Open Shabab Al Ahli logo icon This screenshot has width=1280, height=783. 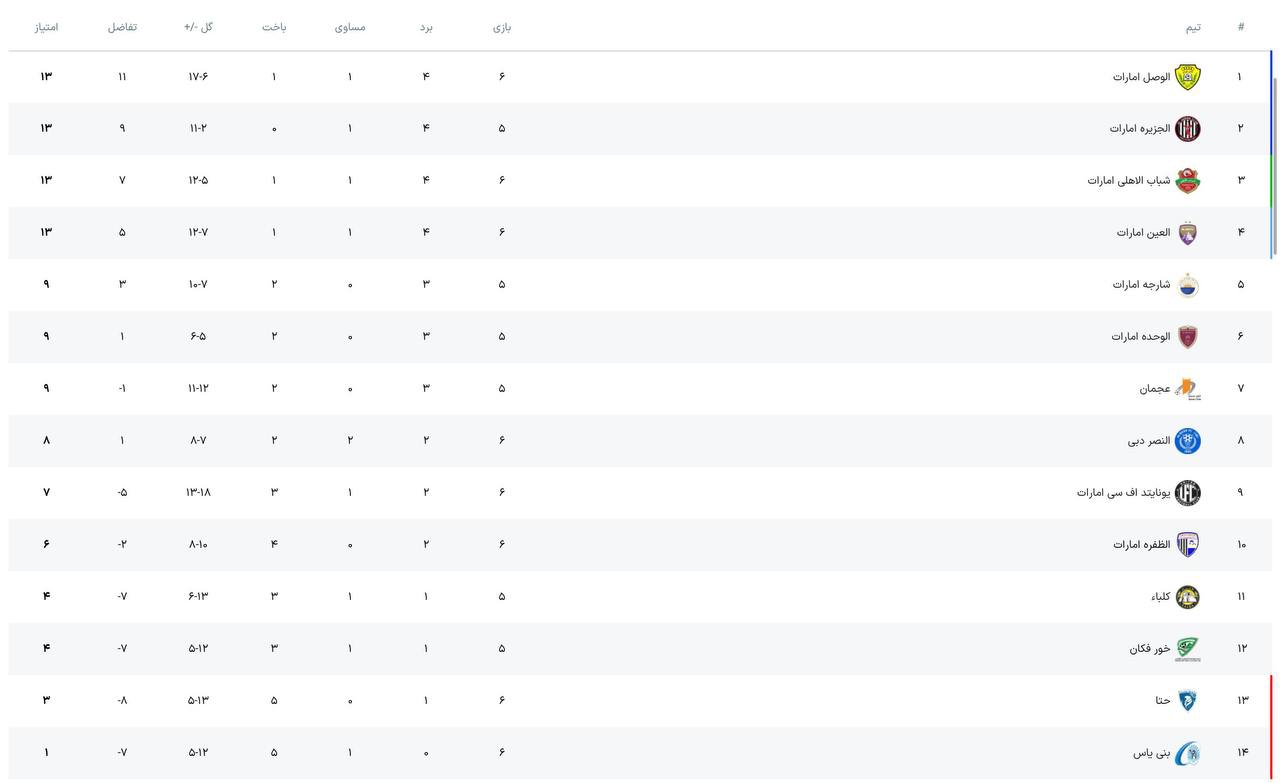tap(1187, 181)
